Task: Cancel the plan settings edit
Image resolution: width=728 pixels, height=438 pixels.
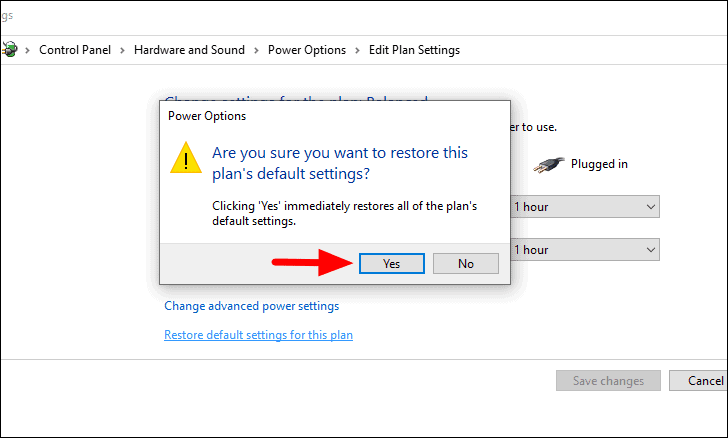Action: coord(699,381)
